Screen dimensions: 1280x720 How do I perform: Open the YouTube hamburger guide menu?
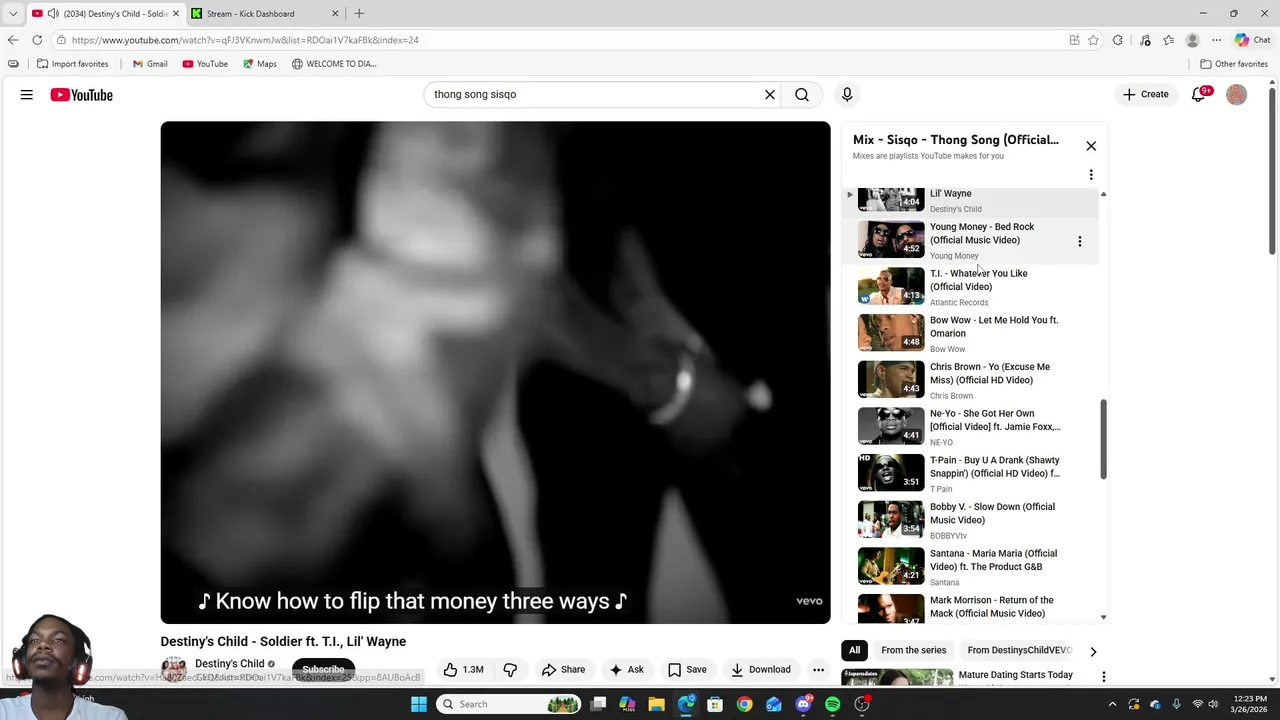27,95
